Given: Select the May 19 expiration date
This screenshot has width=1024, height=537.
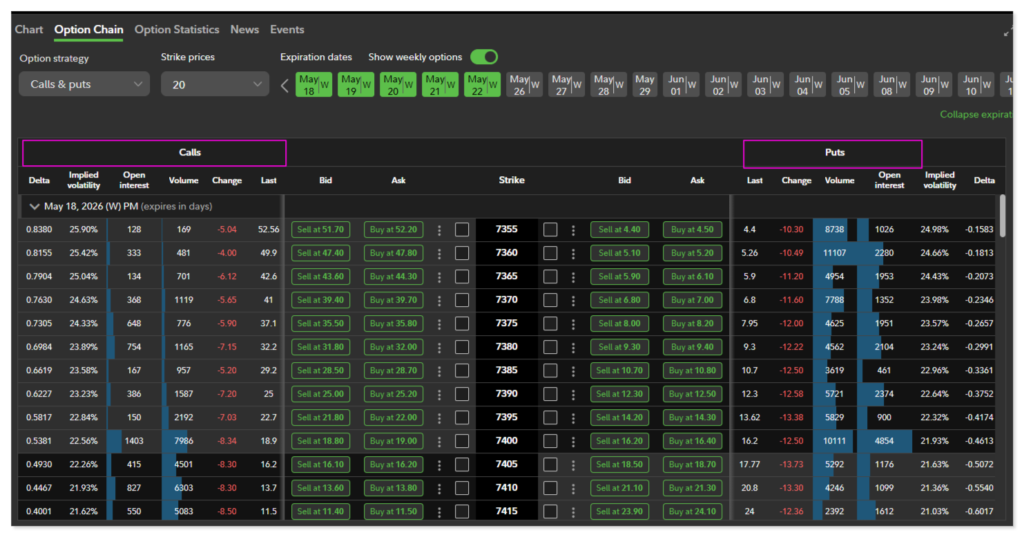Looking at the screenshot, I should coord(356,85).
